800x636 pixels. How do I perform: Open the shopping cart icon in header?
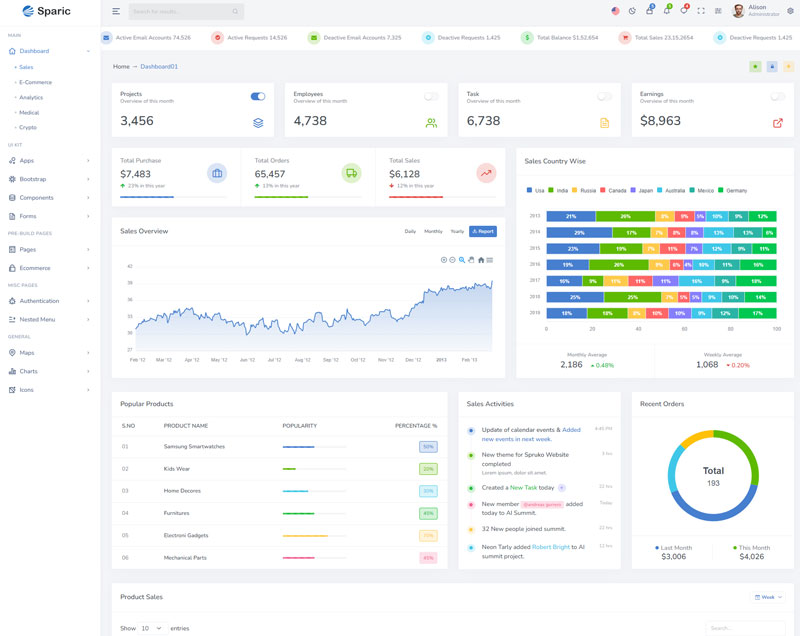(x=649, y=11)
